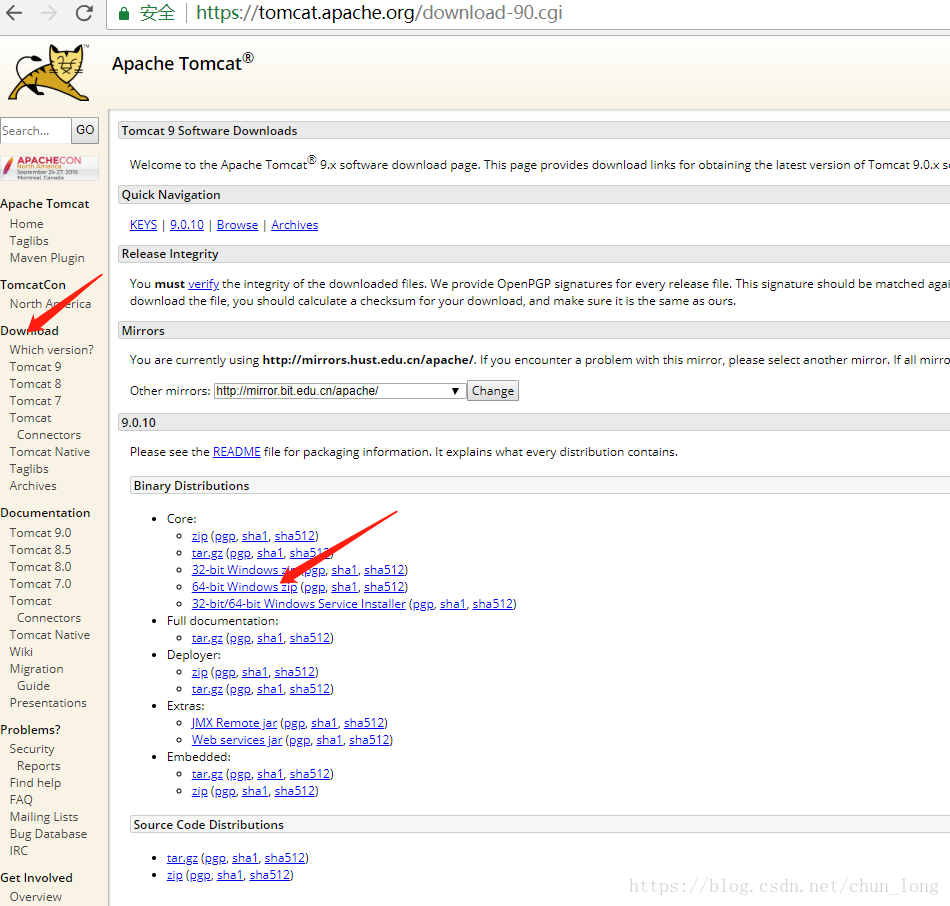The height and width of the screenshot is (906, 950).
Task: Open the Browse quick navigation link
Action: pos(238,225)
